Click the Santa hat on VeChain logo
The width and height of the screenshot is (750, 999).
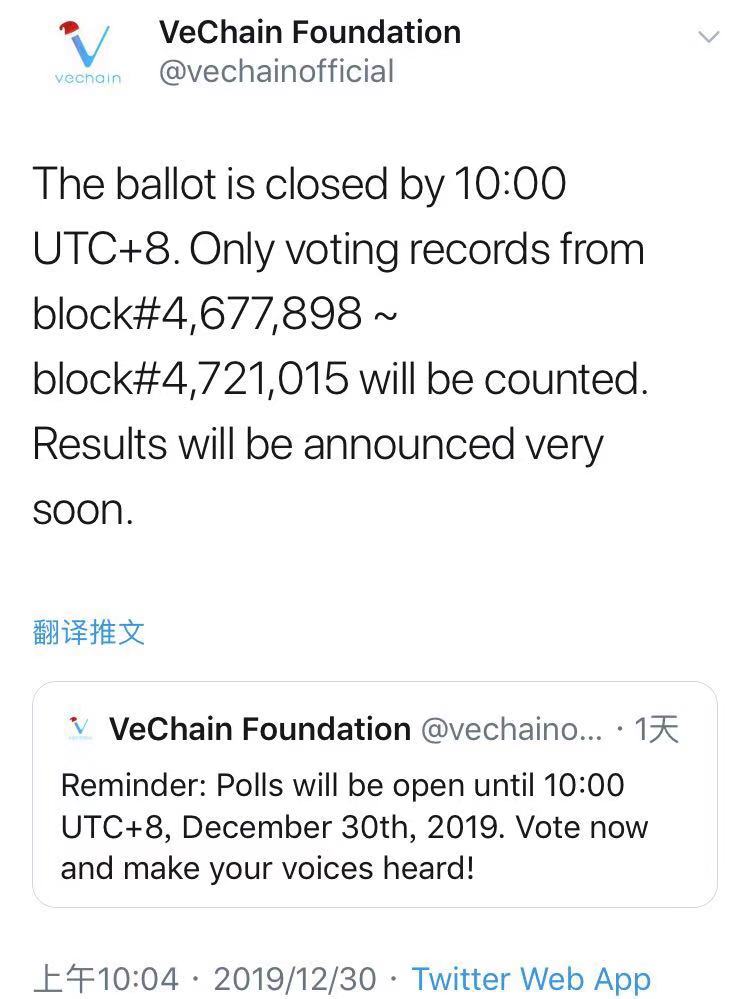[69, 30]
